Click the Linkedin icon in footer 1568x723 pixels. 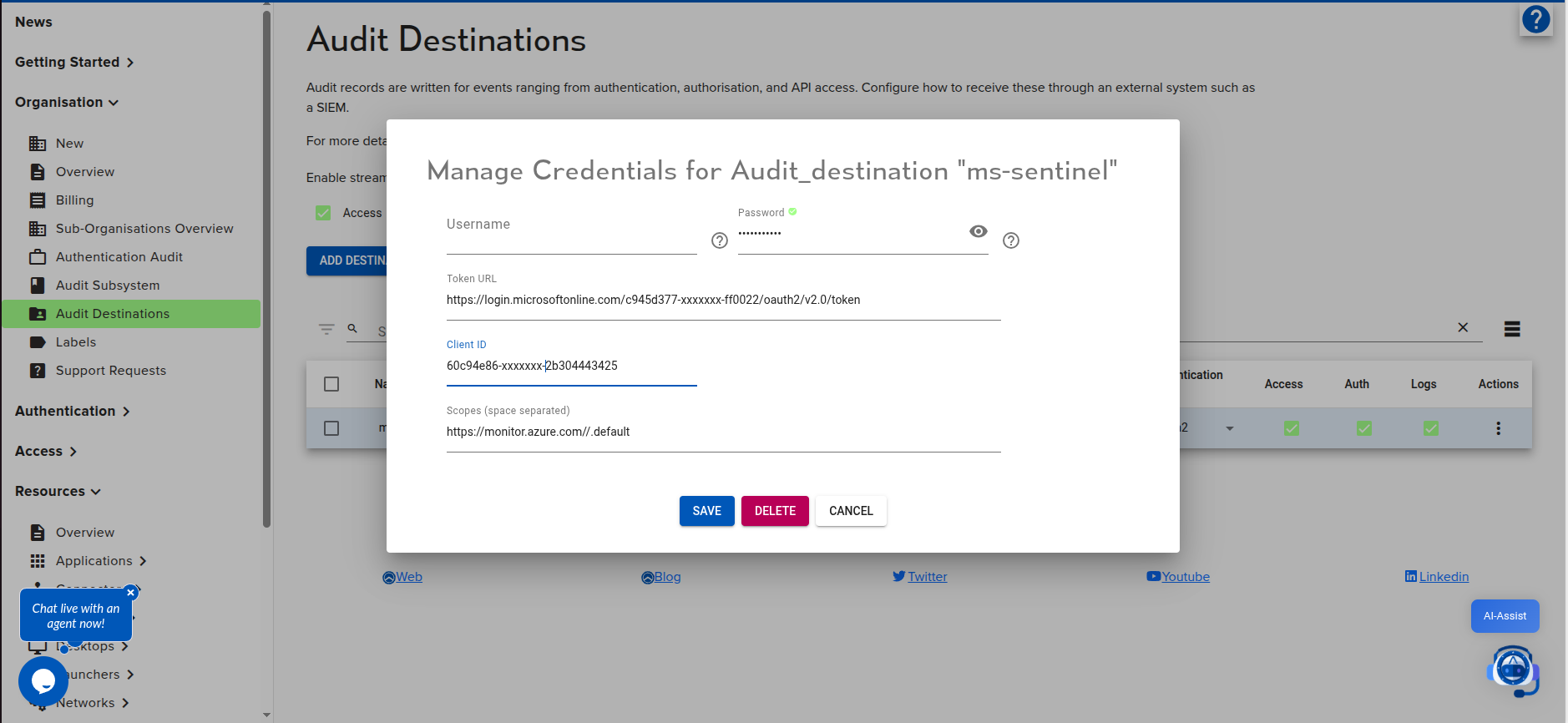1411,576
